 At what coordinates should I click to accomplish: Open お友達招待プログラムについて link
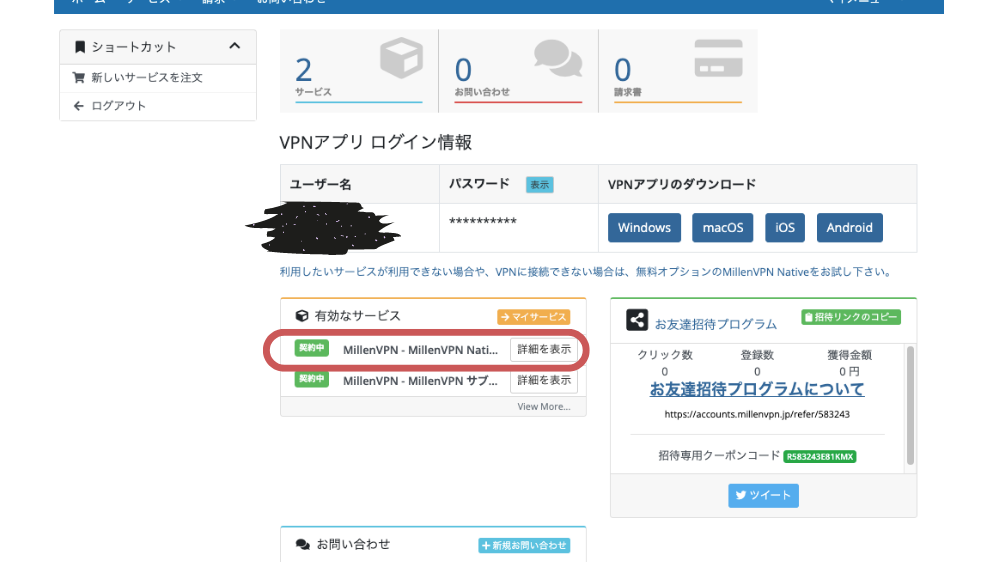tap(757, 389)
